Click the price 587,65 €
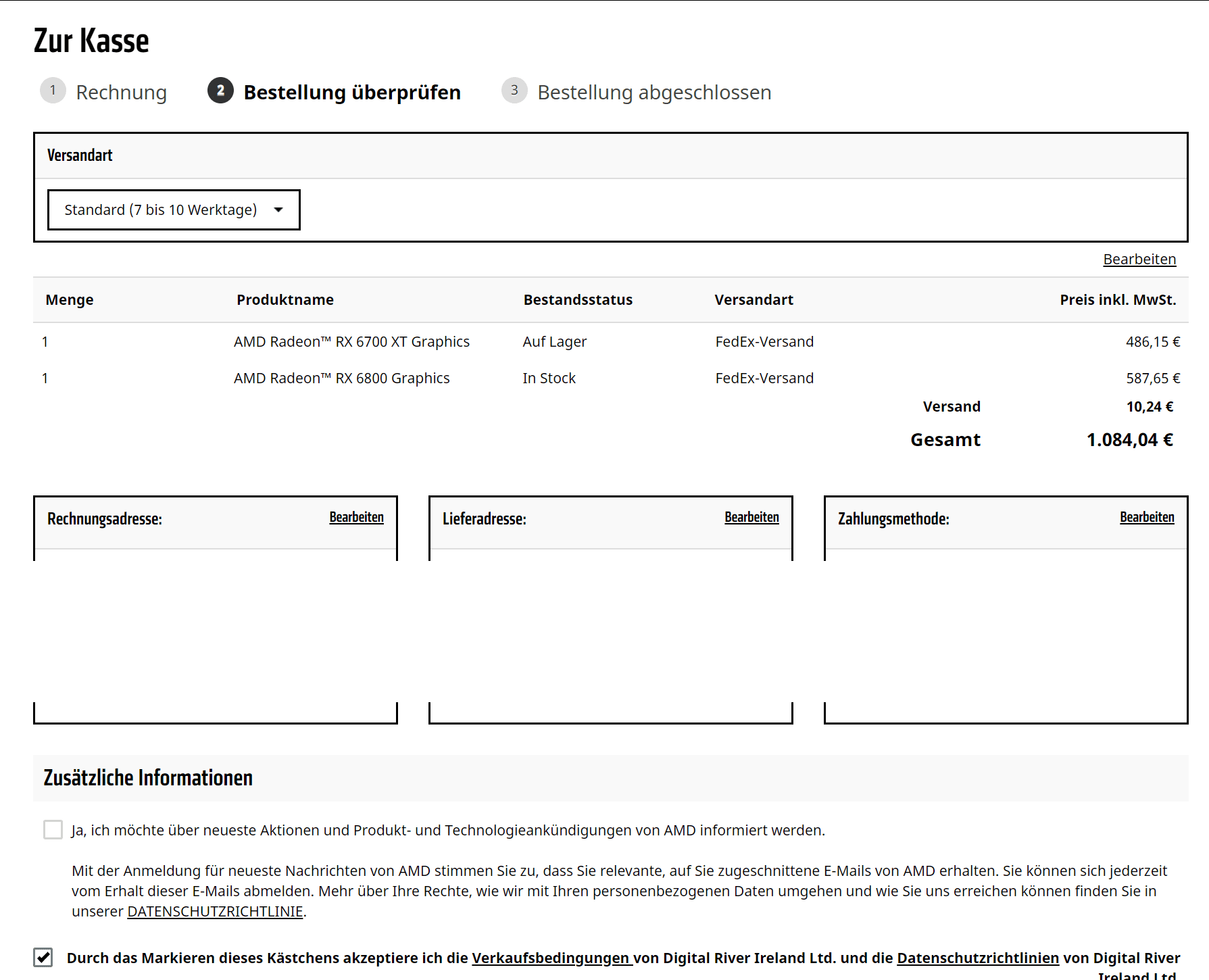This screenshot has height=980, width=1209. (x=1153, y=378)
